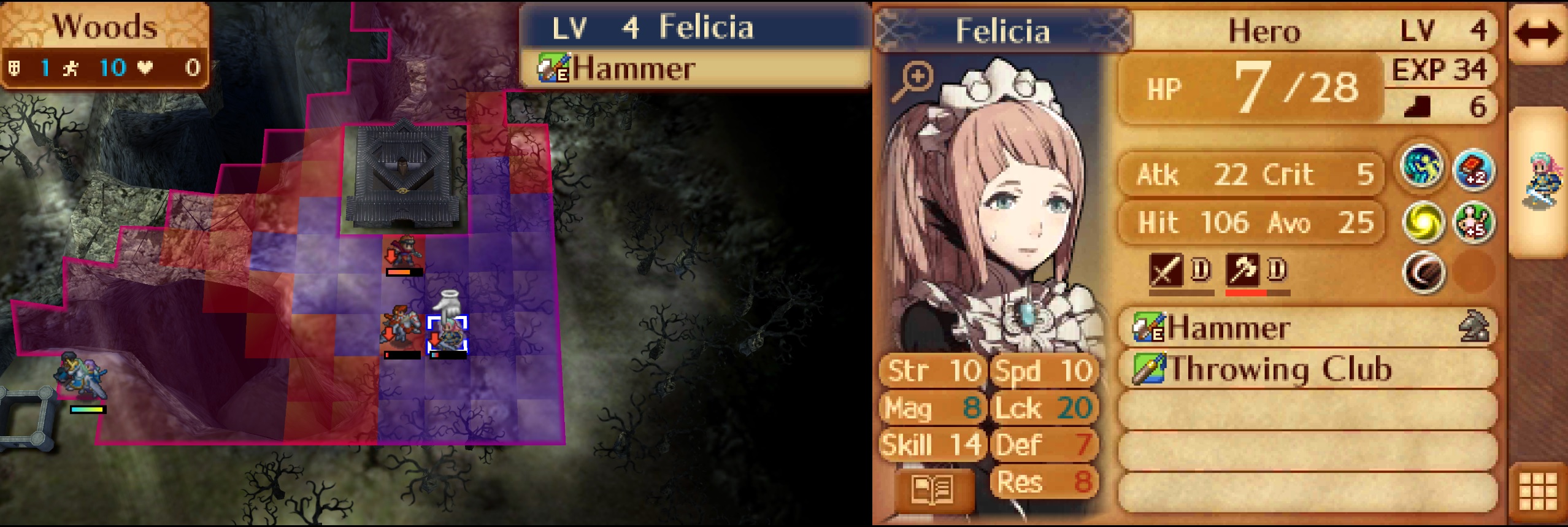Select the red tome +2 skill icon
1568x527 pixels.
(x=1474, y=169)
